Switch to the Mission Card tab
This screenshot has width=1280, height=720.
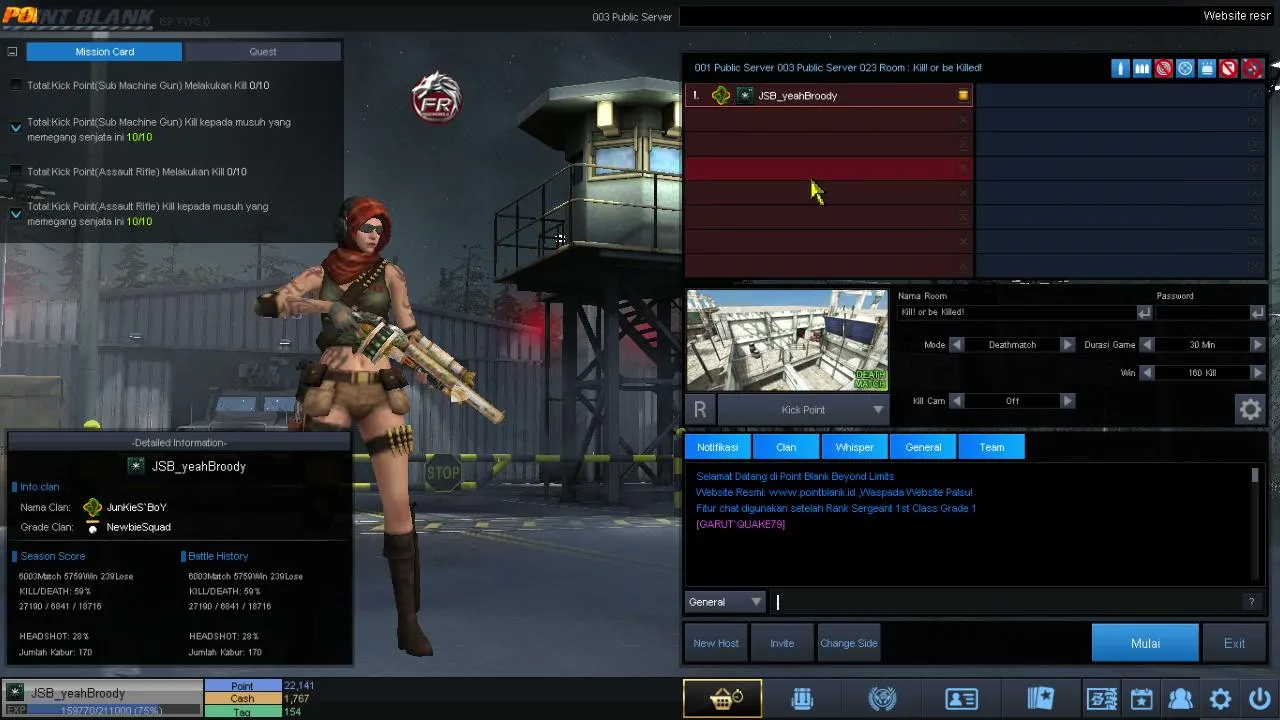tap(104, 51)
